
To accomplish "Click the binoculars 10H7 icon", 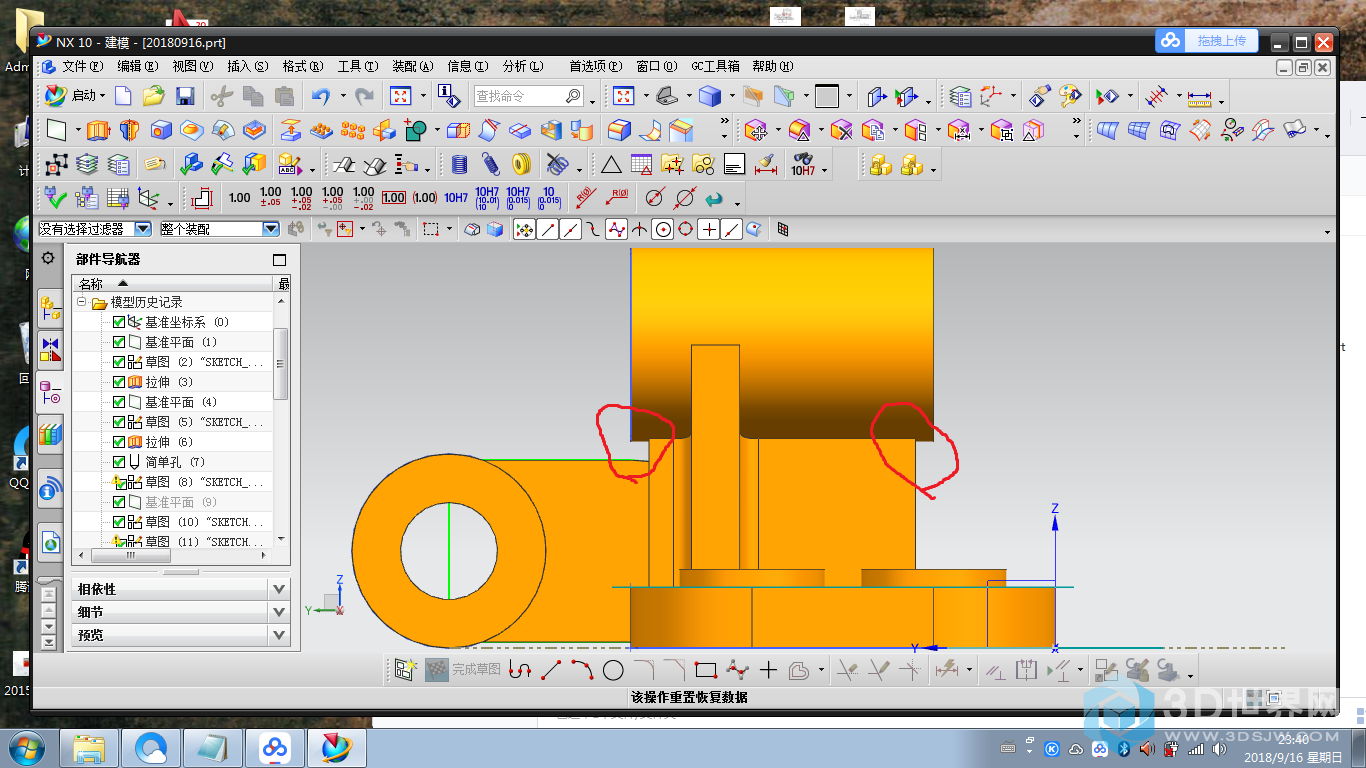I will point(803,164).
